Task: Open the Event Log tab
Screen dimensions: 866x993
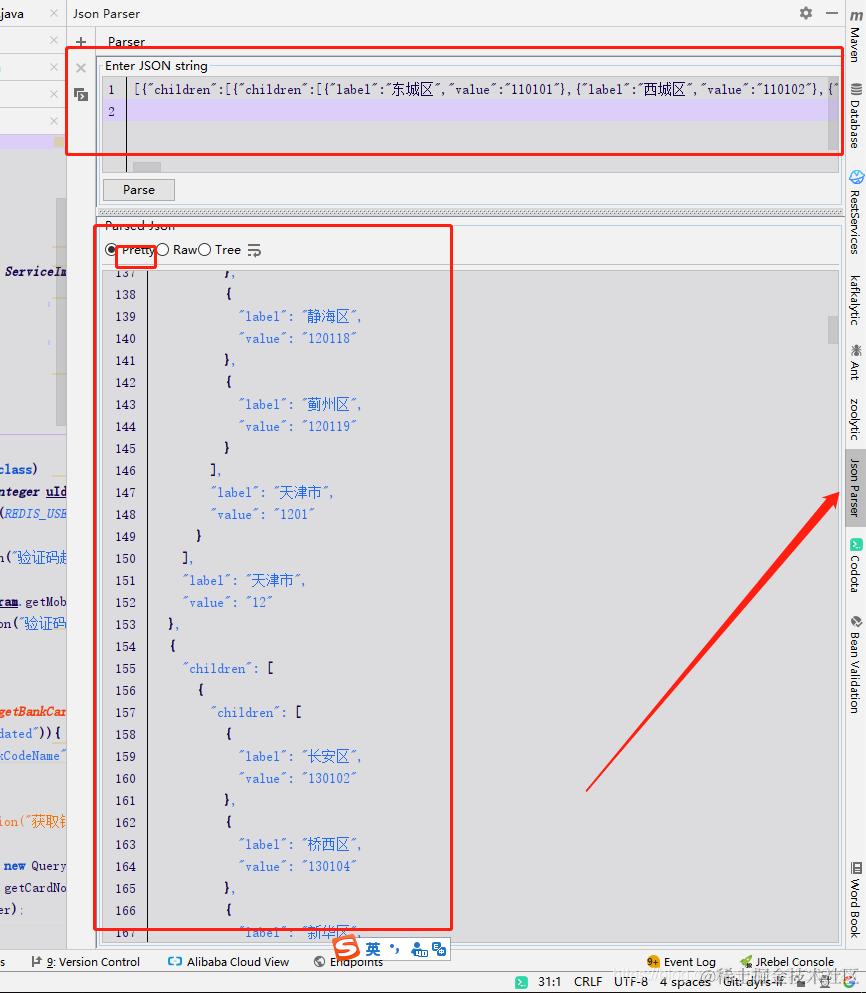Action: click(681, 962)
